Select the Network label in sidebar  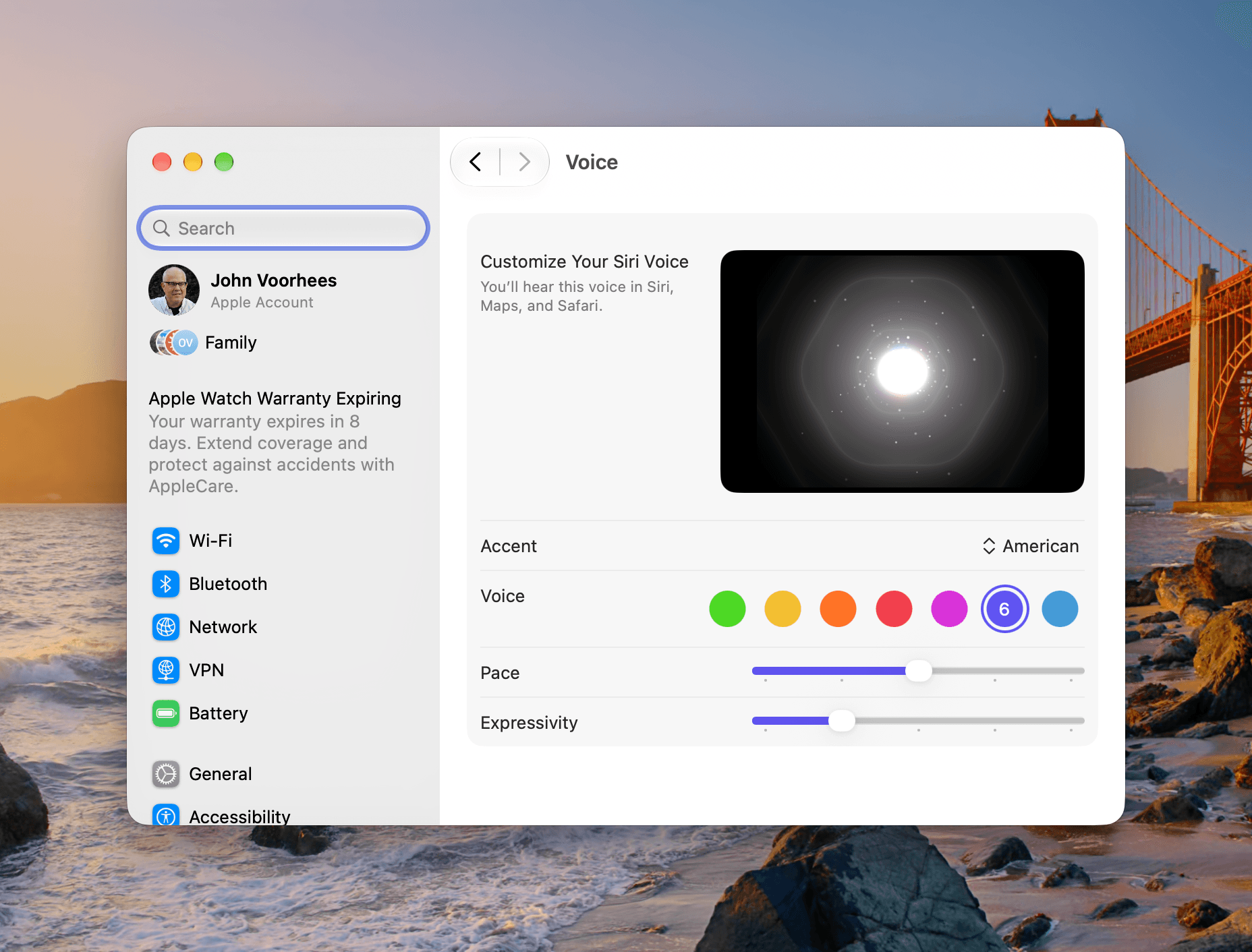click(223, 627)
